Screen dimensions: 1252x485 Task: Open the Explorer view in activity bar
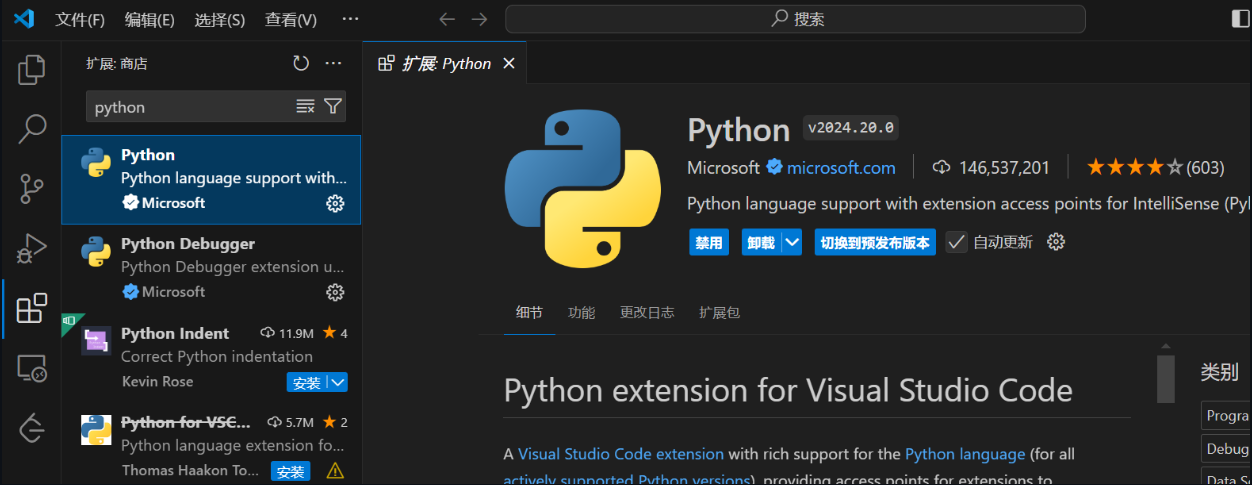[x=32, y=69]
